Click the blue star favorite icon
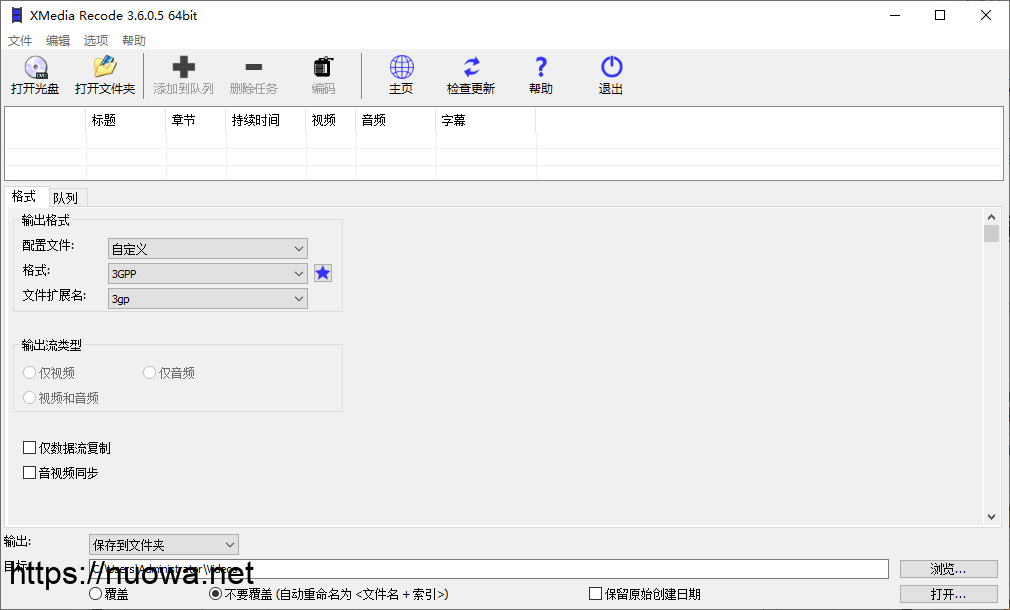1010x610 pixels. pos(323,273)
